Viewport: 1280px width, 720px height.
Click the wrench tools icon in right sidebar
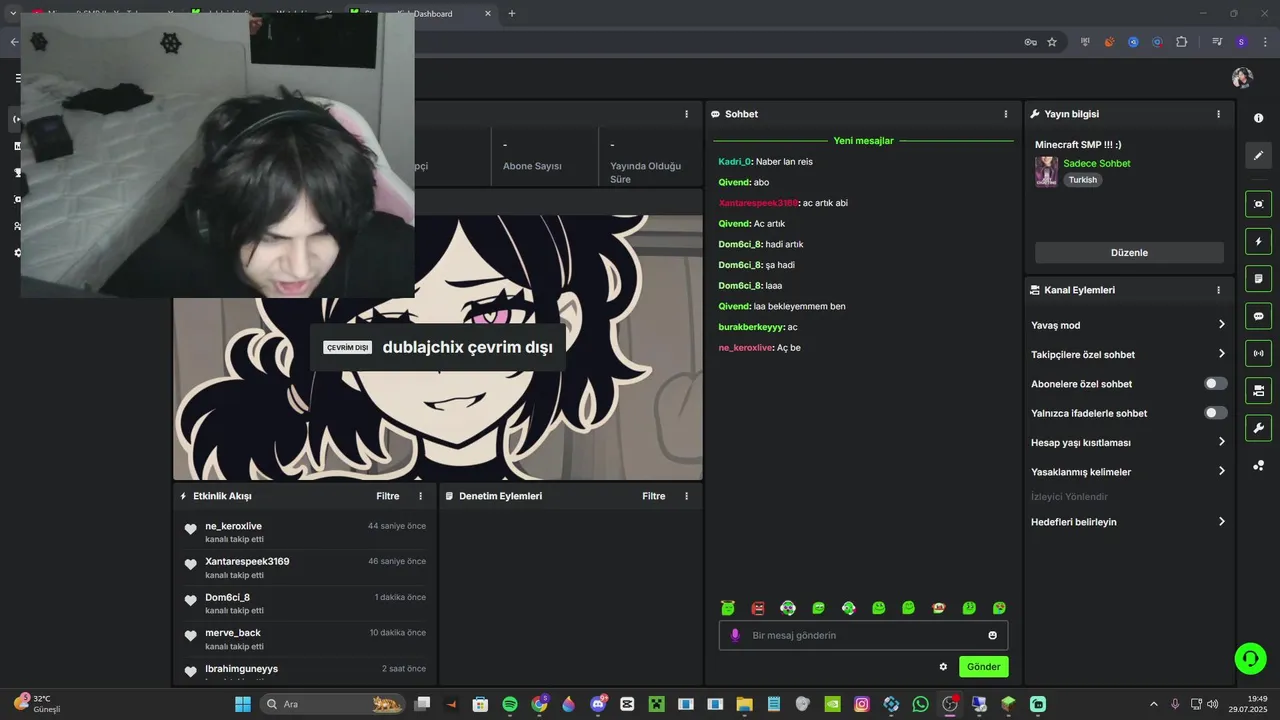click(1258, 428)
